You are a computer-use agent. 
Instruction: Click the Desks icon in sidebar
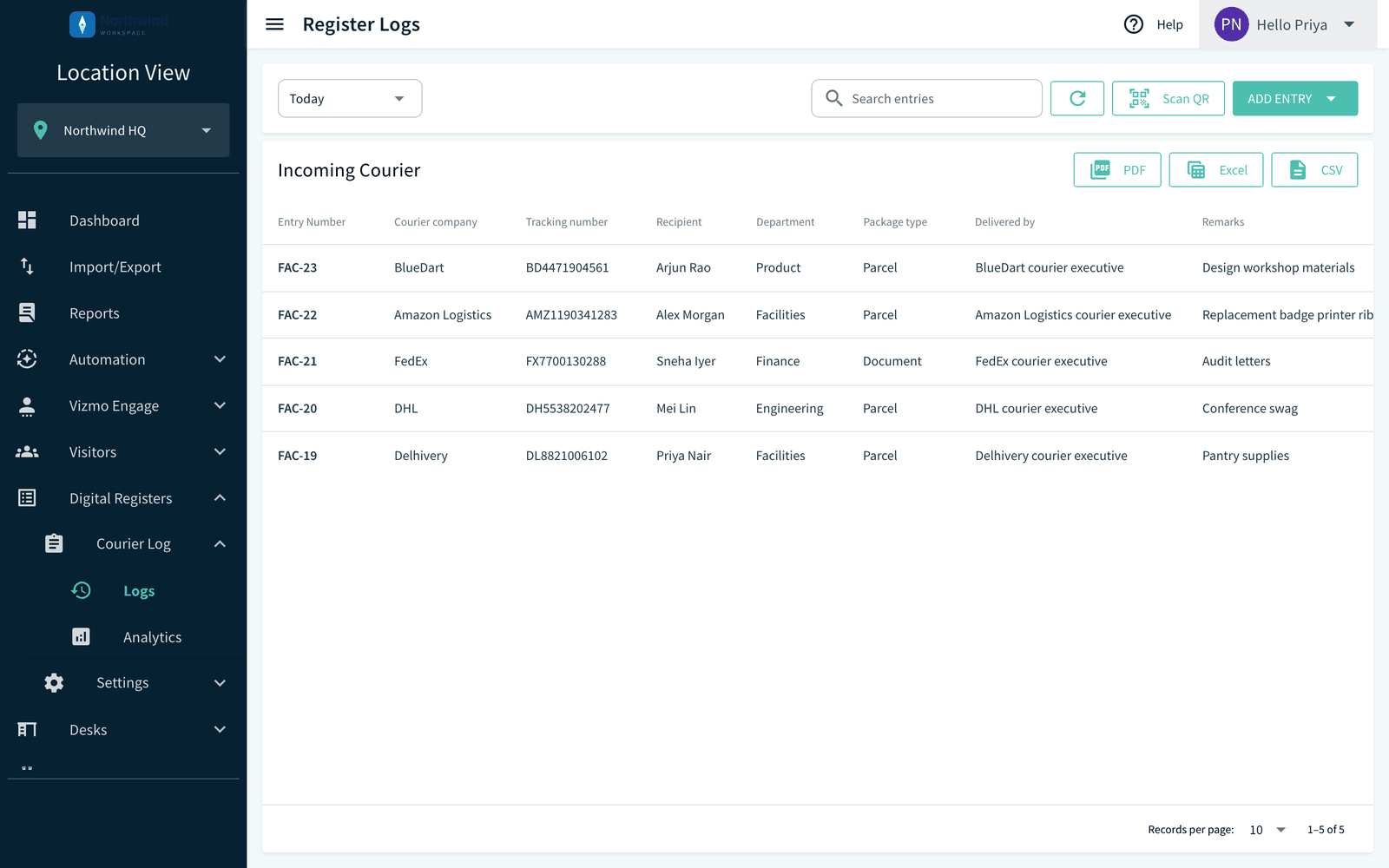[x=27, y=729]
